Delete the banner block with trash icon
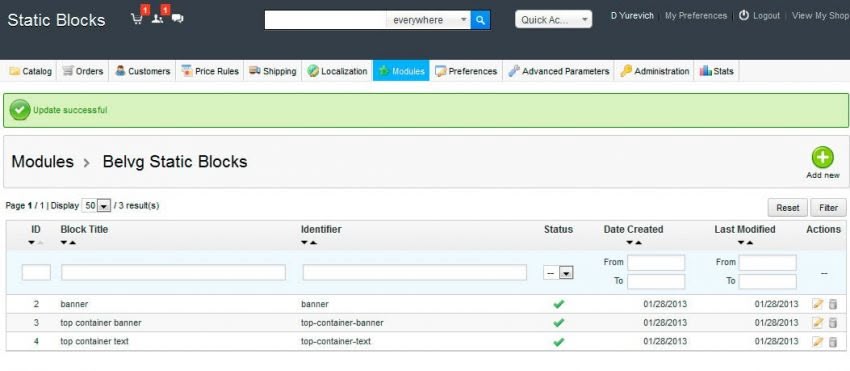Image resolution: width=850 pixels, height=371 pixels. pos(833,304)
